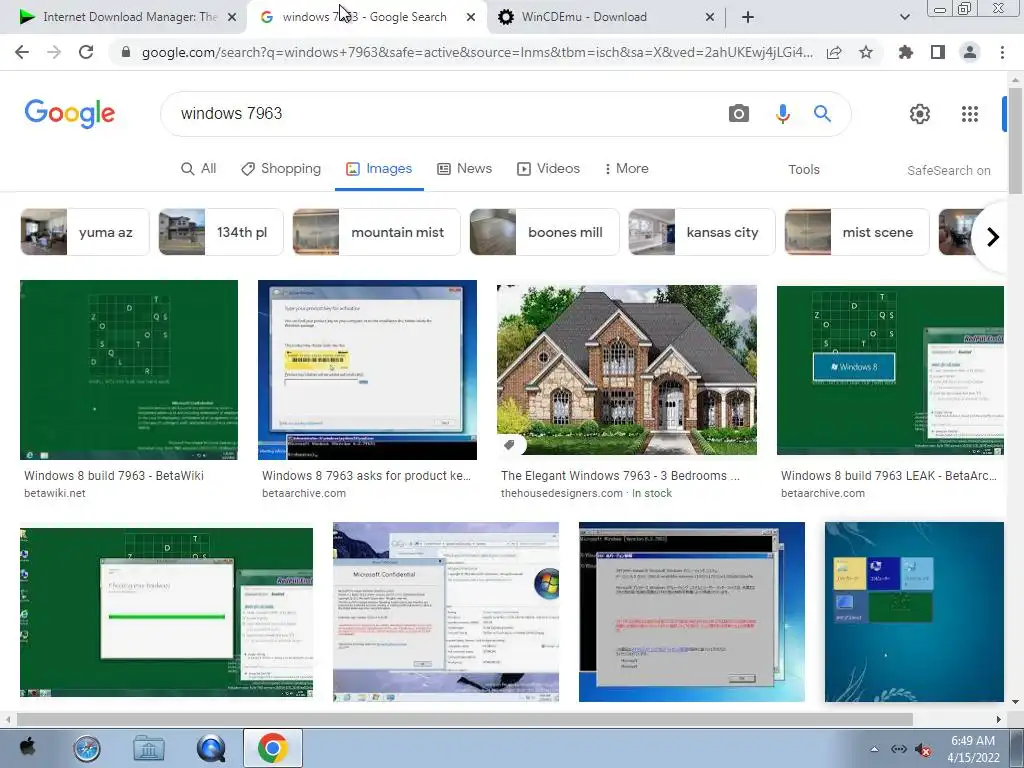Screen dimensions: 1024x768
Task: Click the share page icon
Action: pyautogui.click(x=834, y=52)
